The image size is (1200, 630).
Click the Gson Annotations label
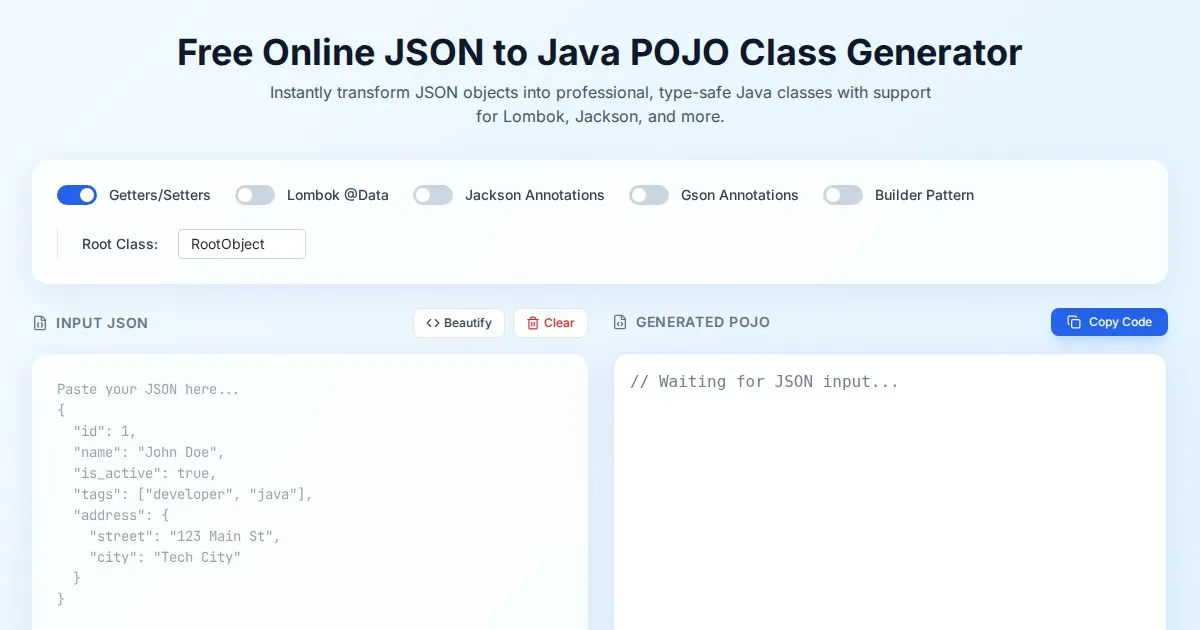click(740, 195)
